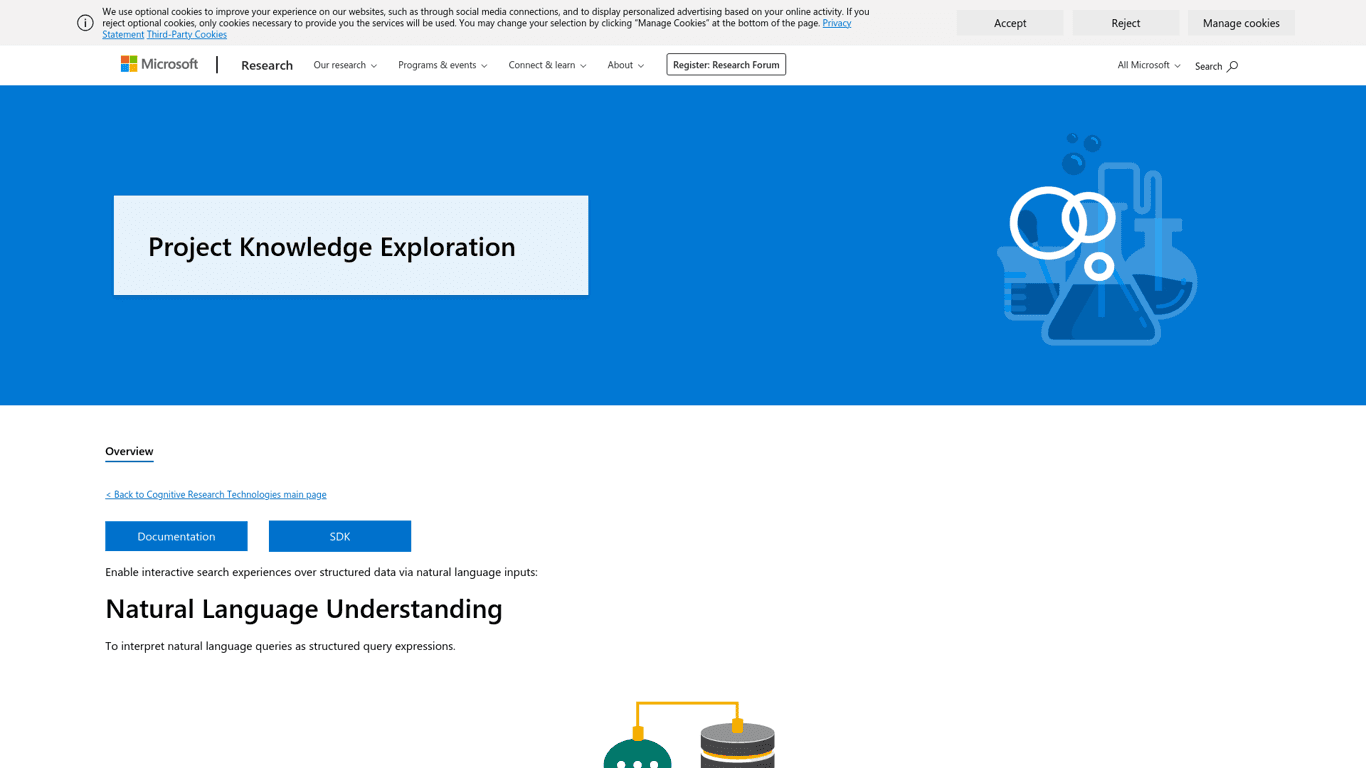Click the Documentation button
Viewport: 1366px width, 768px height.
pos(176,536)
